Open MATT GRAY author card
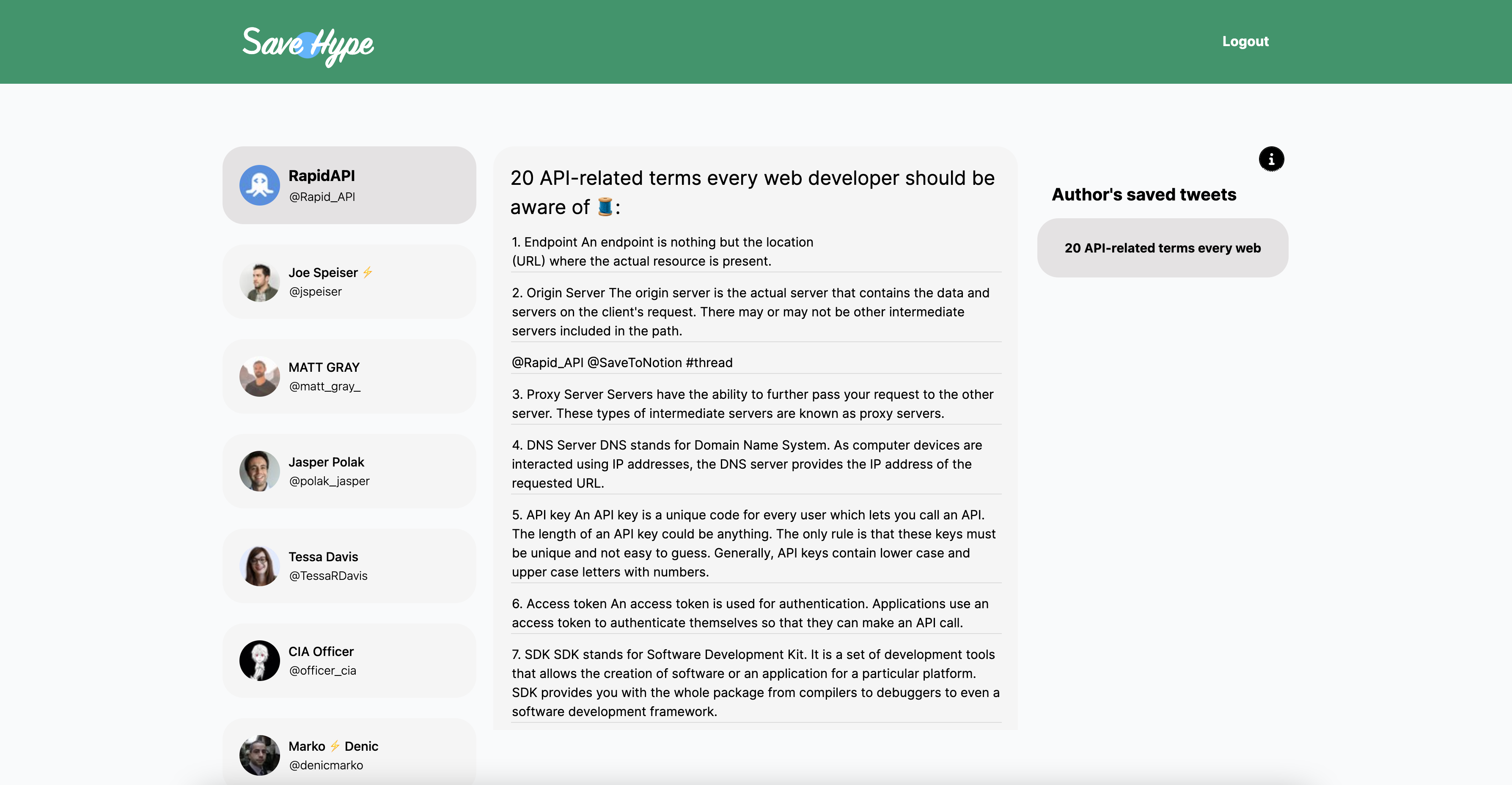The image size is (1512, 785). [x=349, y=377]
